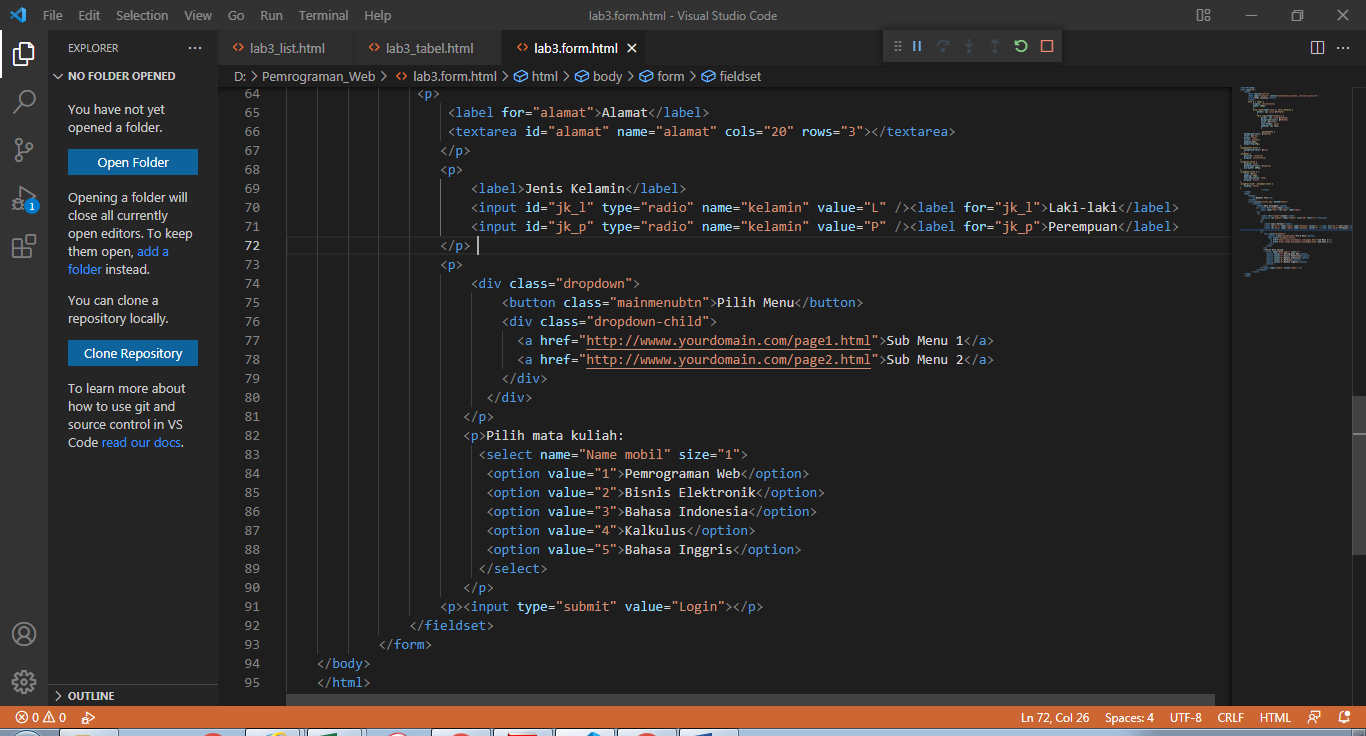
Task: Switch to lab3_tabel.html tab
Action: click(x=429, y=48)
